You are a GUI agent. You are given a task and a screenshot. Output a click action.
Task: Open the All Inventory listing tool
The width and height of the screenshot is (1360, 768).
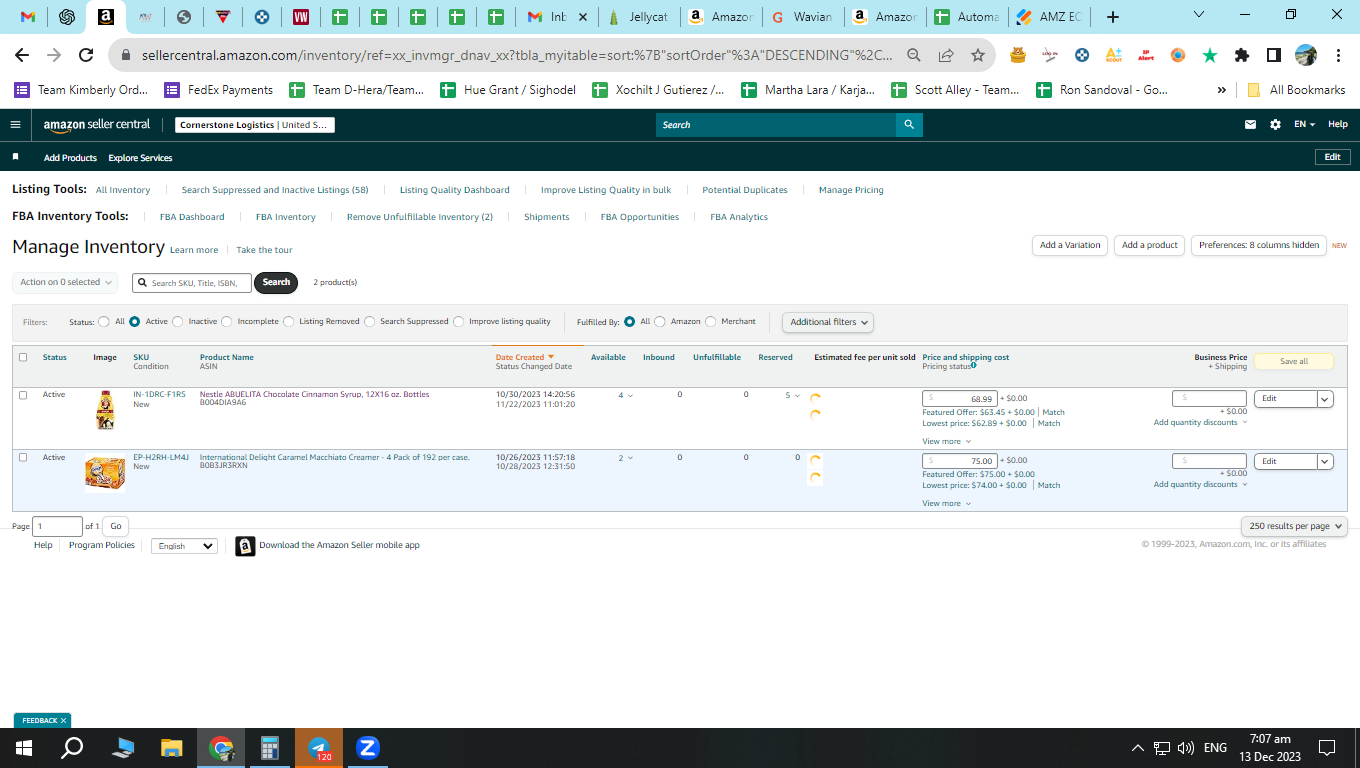(x=123, y=190)
